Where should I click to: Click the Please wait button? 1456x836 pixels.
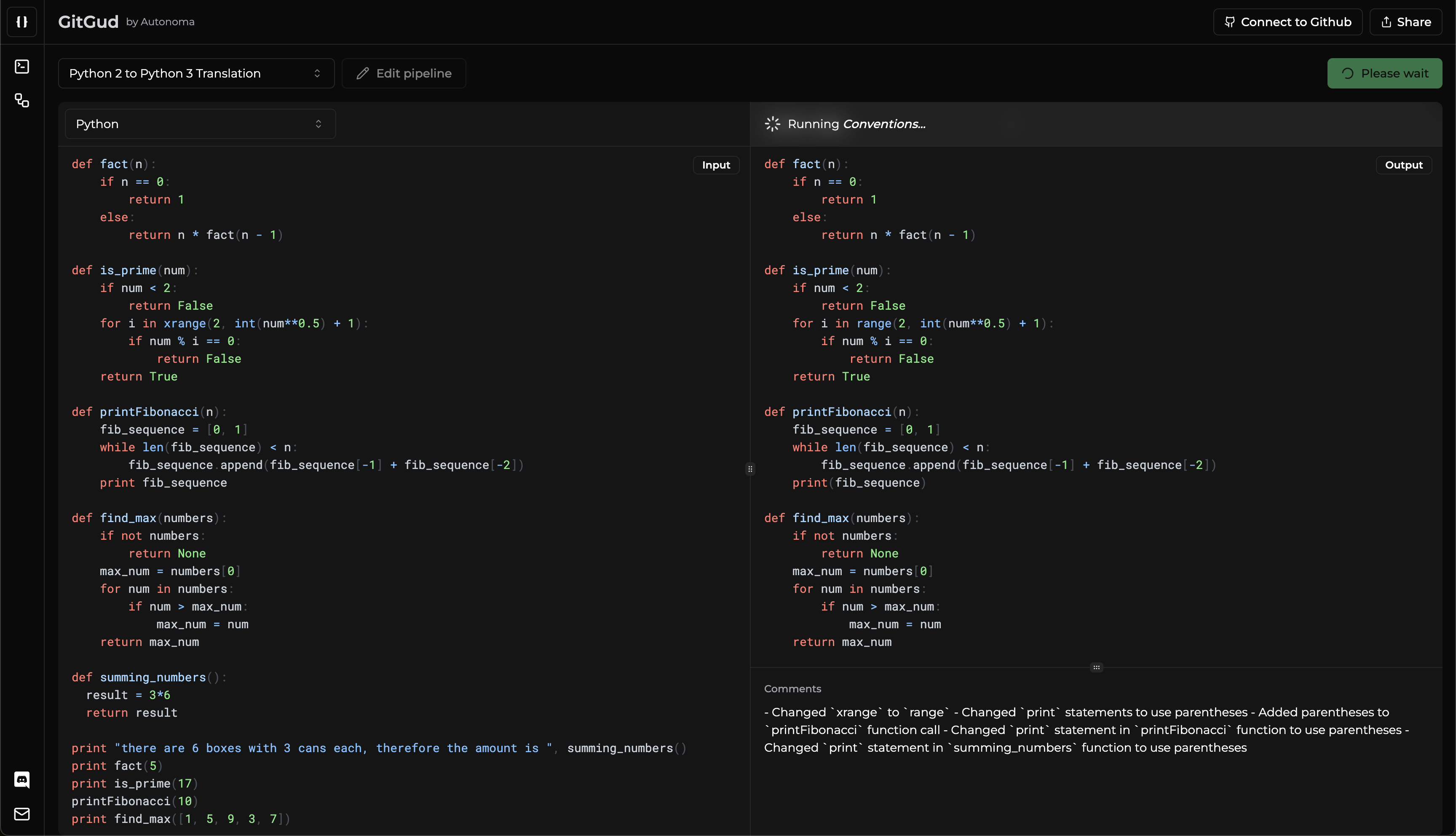[1384, 73]
